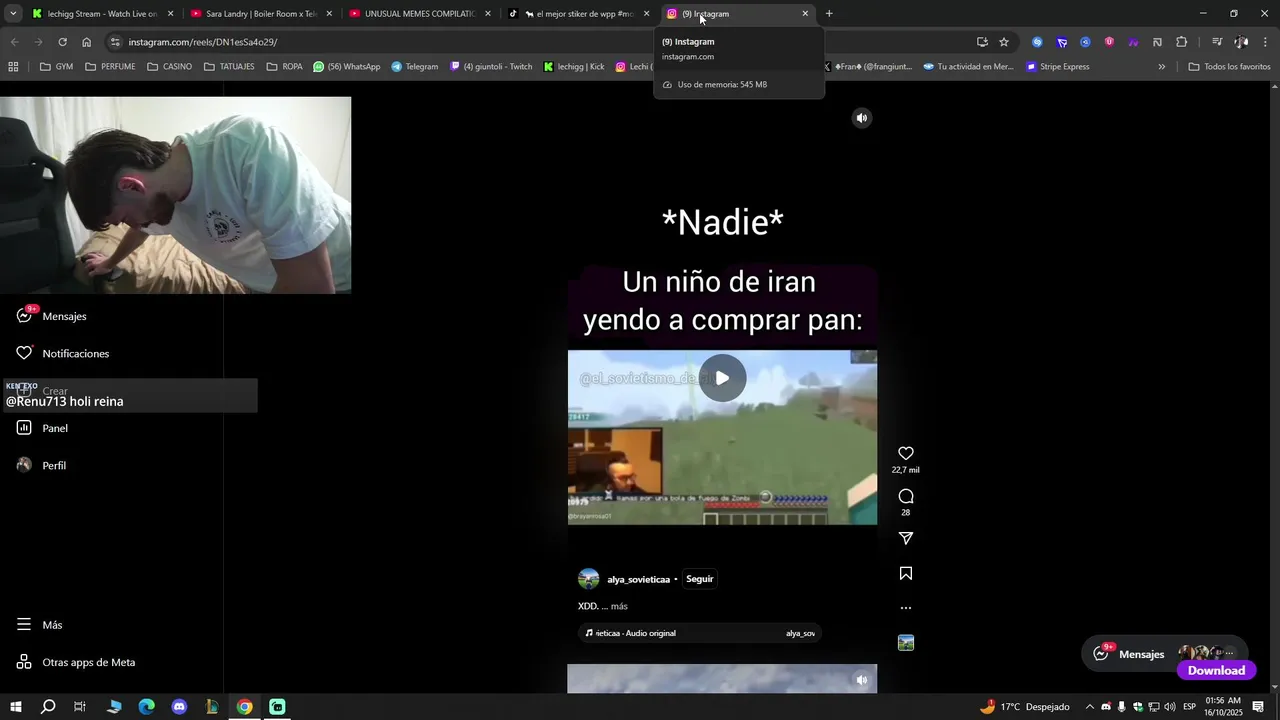Go back to previous page
This screenshot has width=1280, height=720.
(x=14, y=42)
